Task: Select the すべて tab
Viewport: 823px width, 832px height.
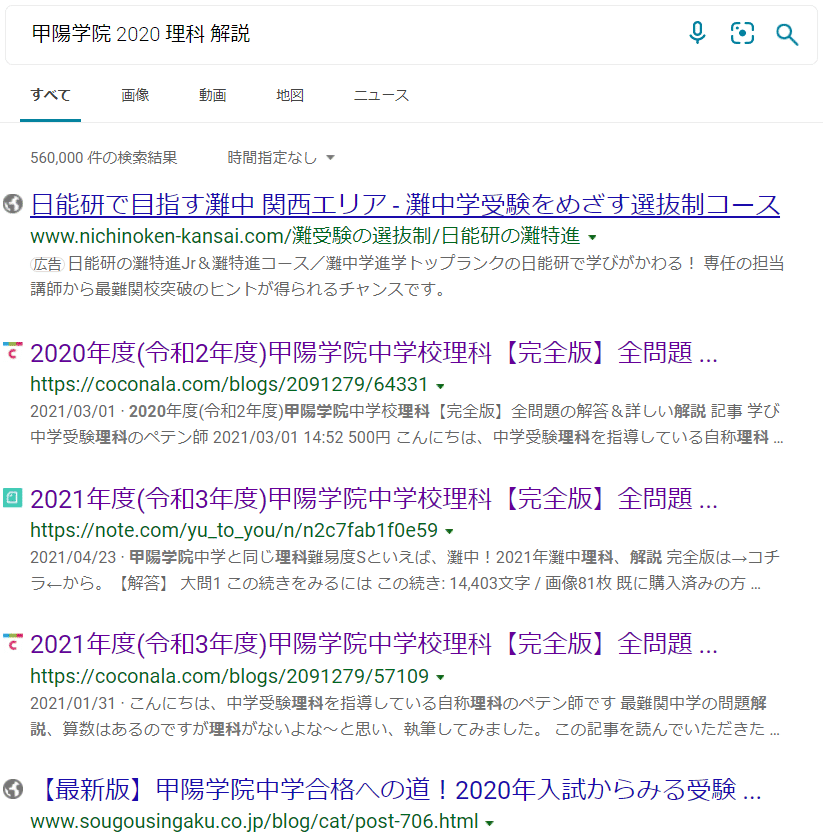Action: [x=50, y=96]
